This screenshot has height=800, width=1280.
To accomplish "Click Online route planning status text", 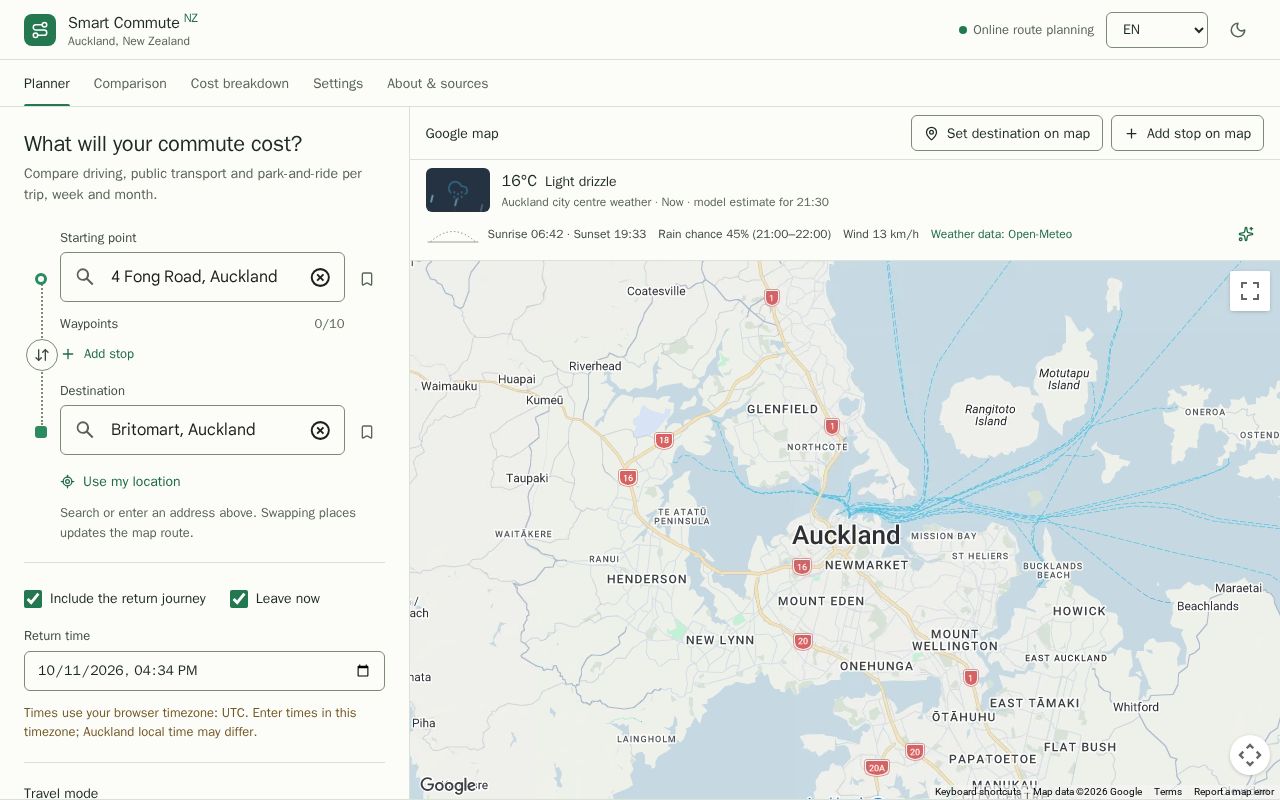I will [x=1033, y=30].
